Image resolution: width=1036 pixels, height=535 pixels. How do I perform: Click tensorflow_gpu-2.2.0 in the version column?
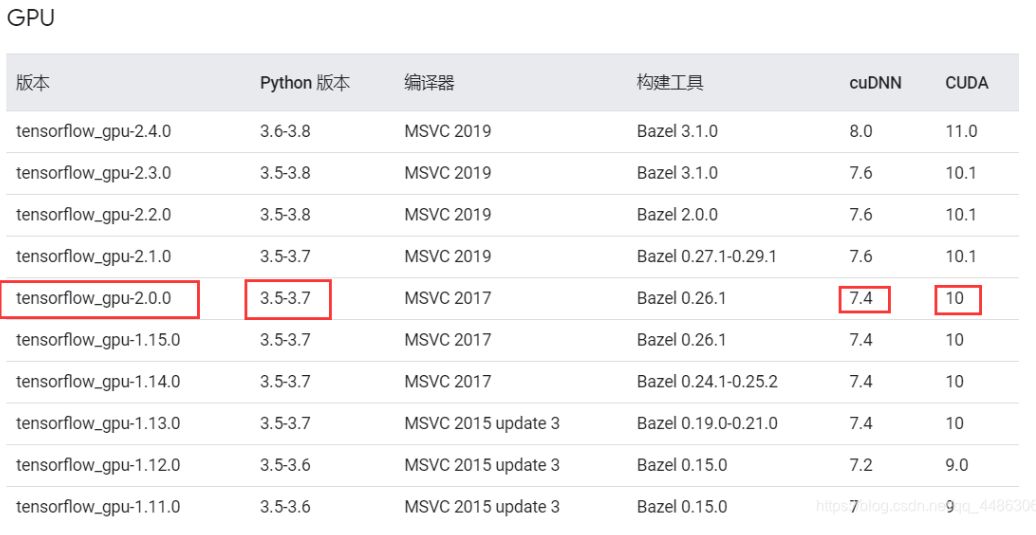click(x=93, y=215)
